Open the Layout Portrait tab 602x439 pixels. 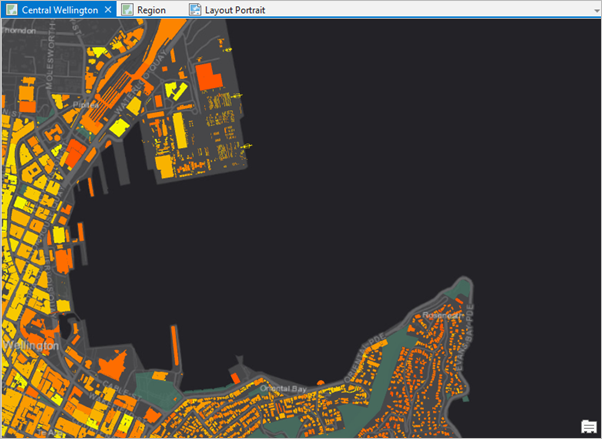click(240, 9)
